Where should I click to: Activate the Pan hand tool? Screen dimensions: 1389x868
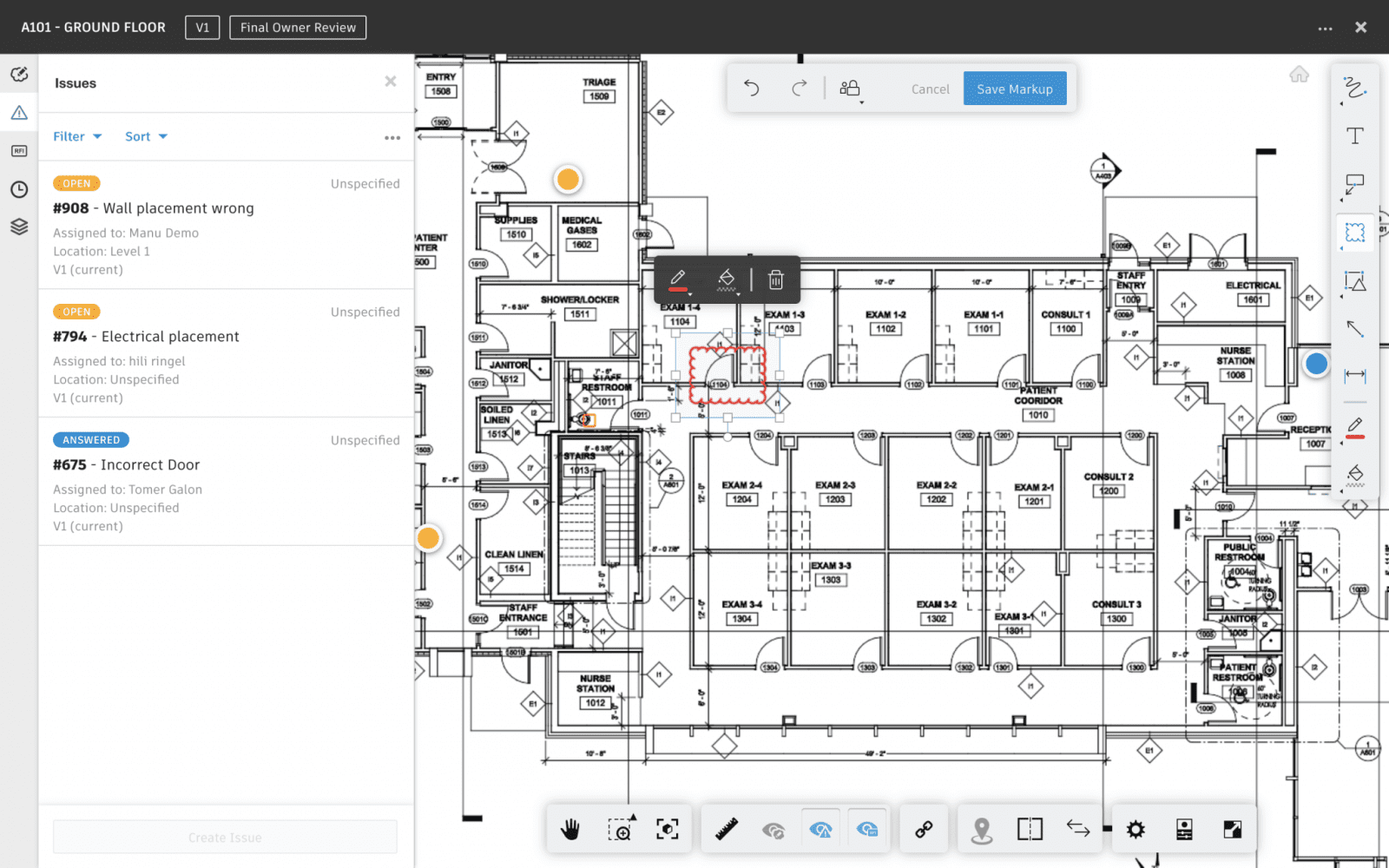570,828
